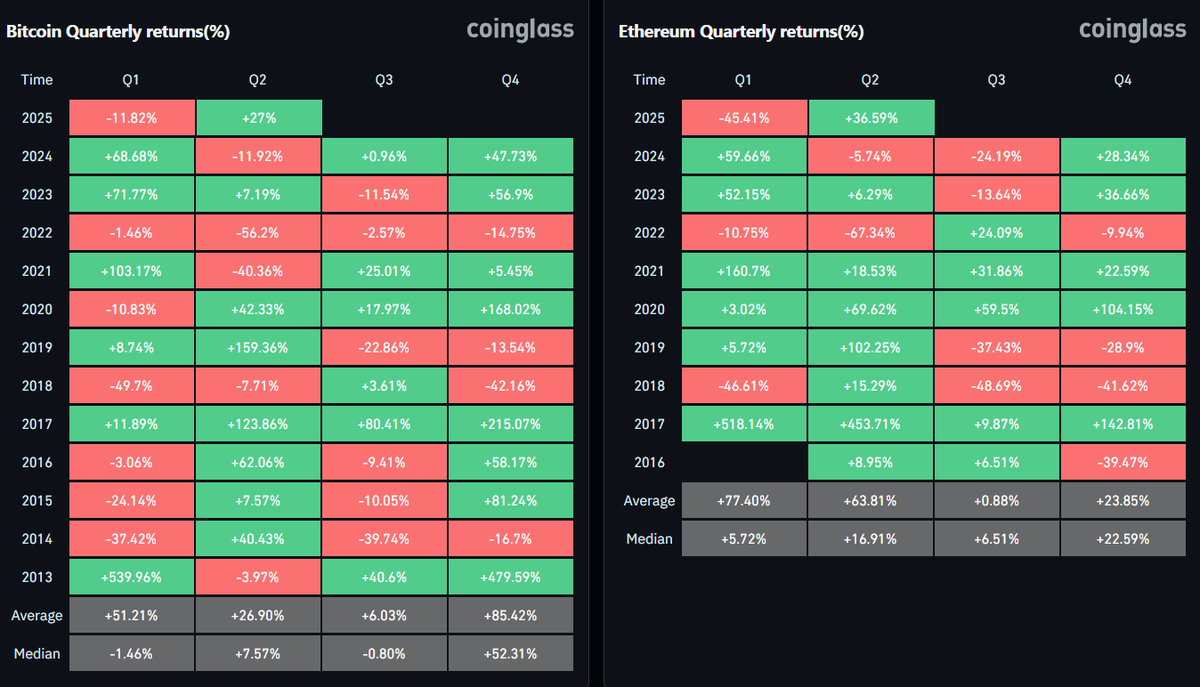Click Q3 column header in Bitcoin table
The image size is (1200, 687).
(385, 80)
